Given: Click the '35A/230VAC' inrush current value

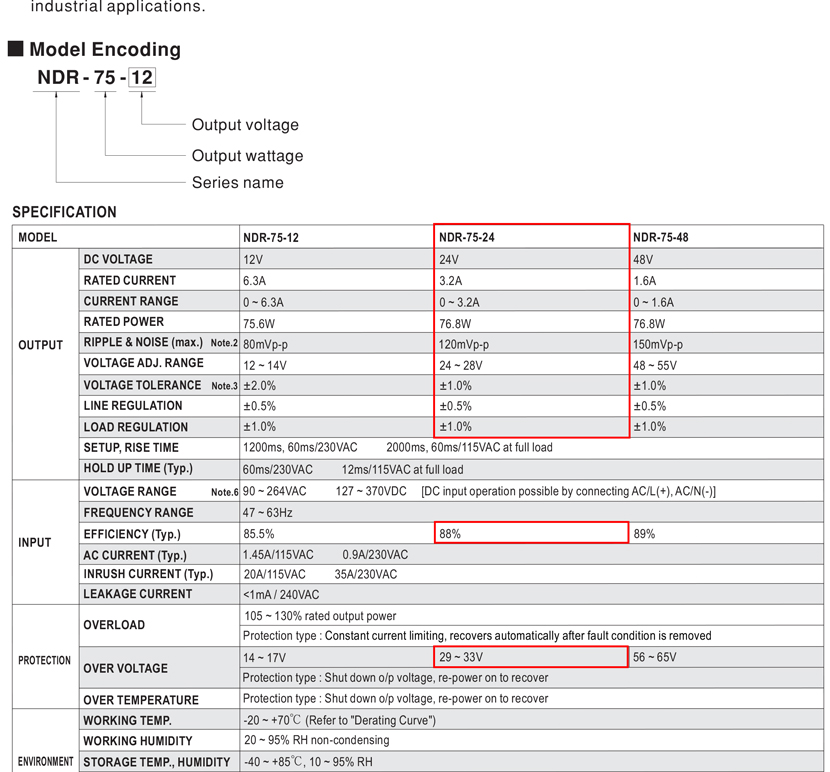Looking at the screenshot, I should click(x=366, y=574).
